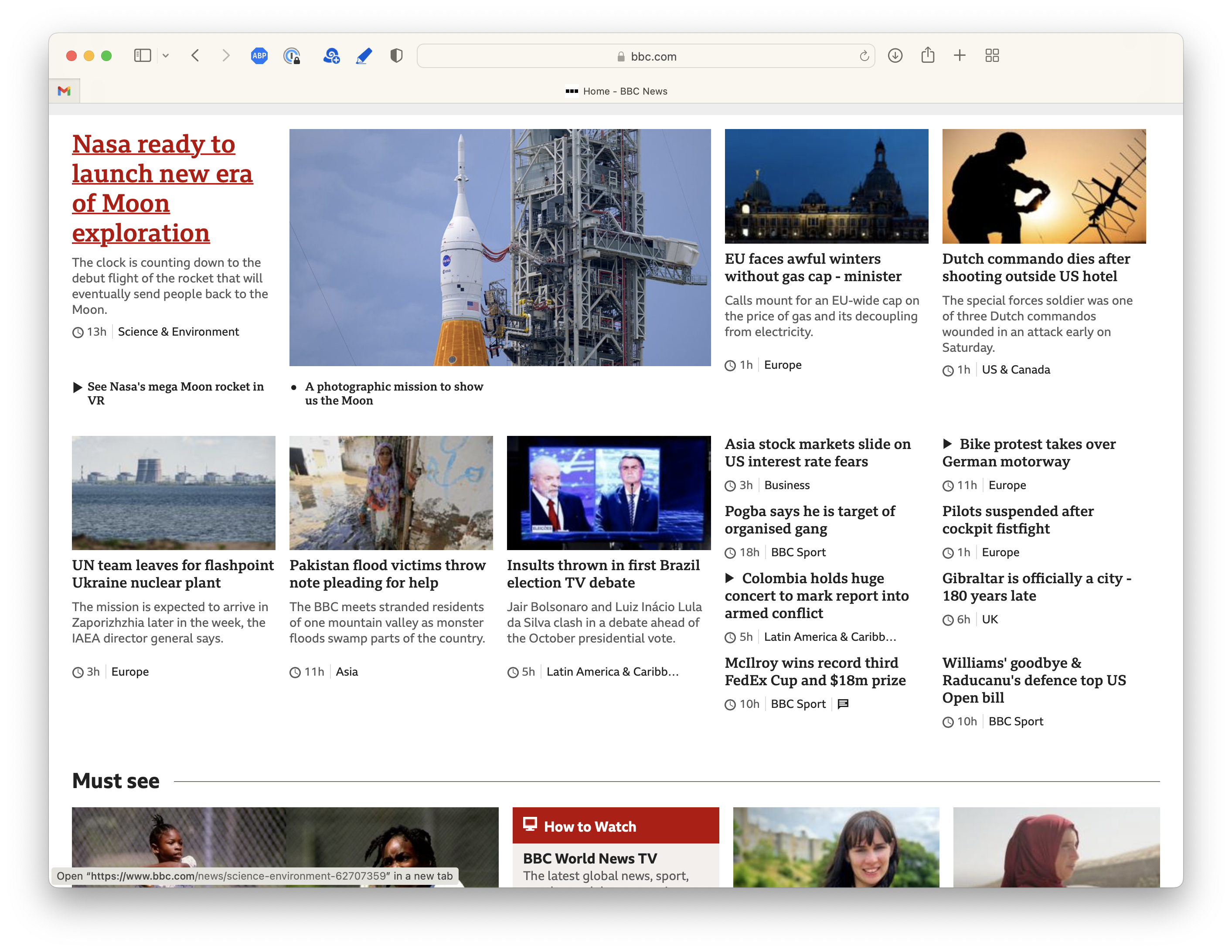Open a new tab

point(960,56)
